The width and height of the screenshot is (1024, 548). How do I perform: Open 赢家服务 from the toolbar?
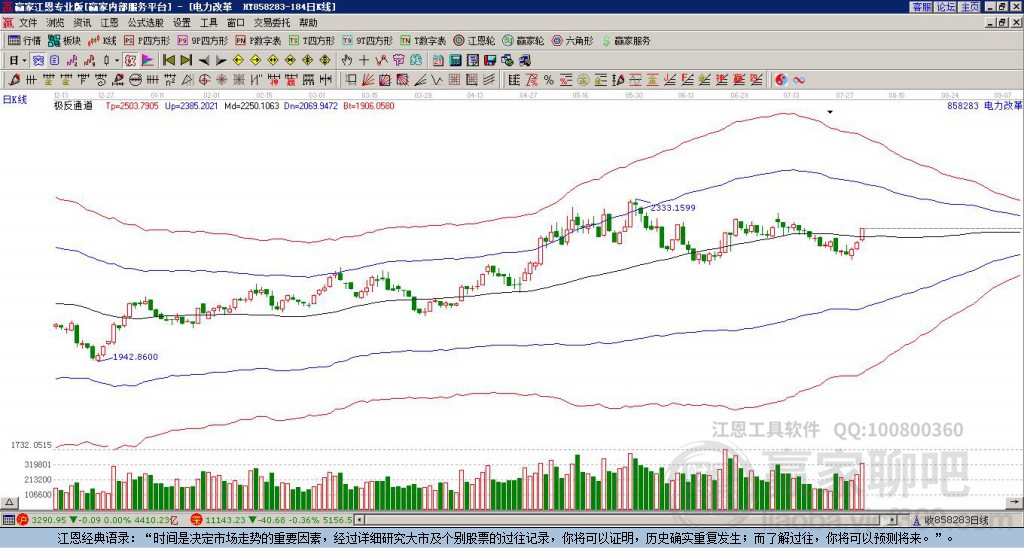(x=626, y=40)
